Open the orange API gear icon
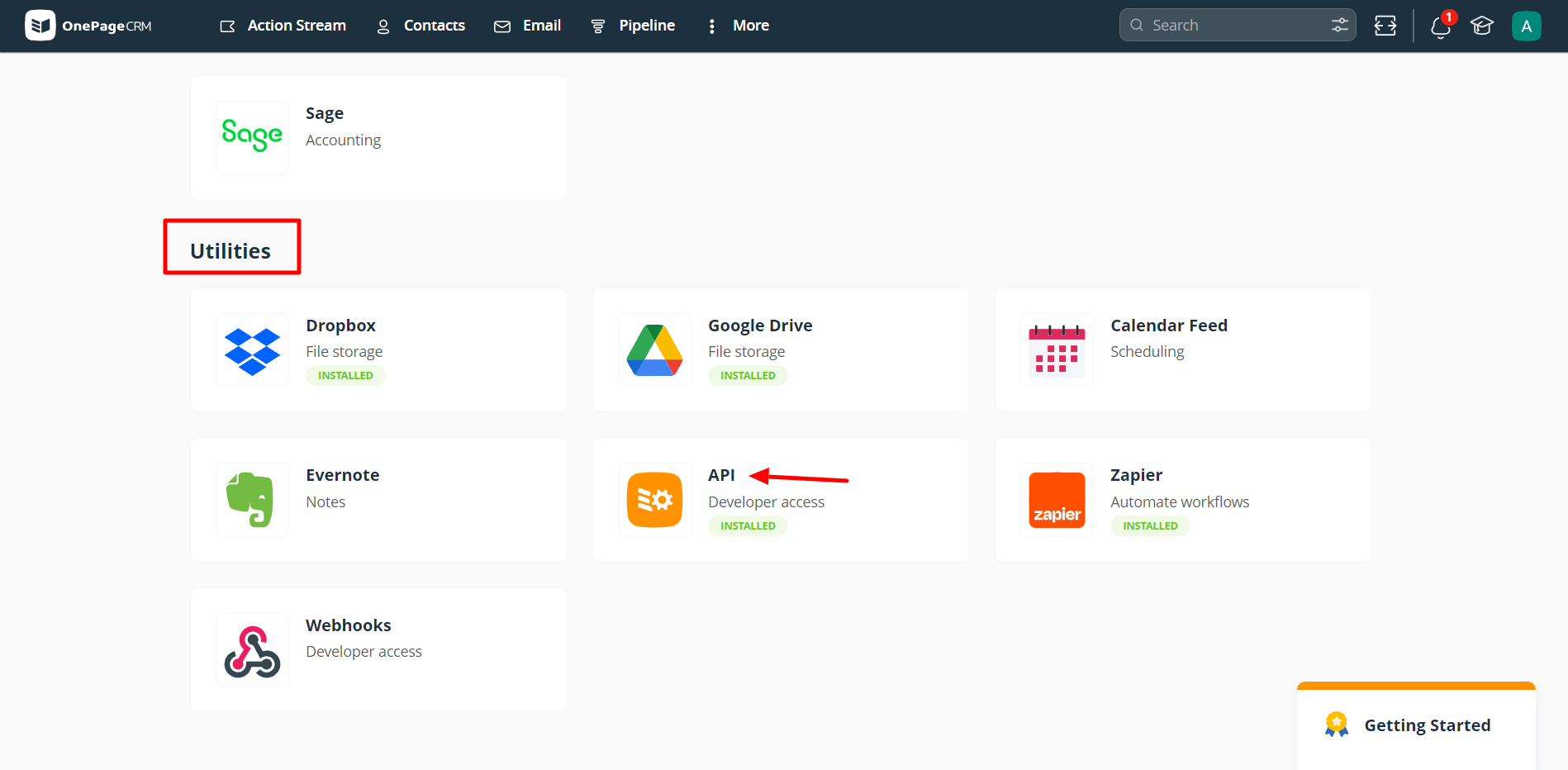This screenshot has height=770, width=1568. (x=654, y=500)
